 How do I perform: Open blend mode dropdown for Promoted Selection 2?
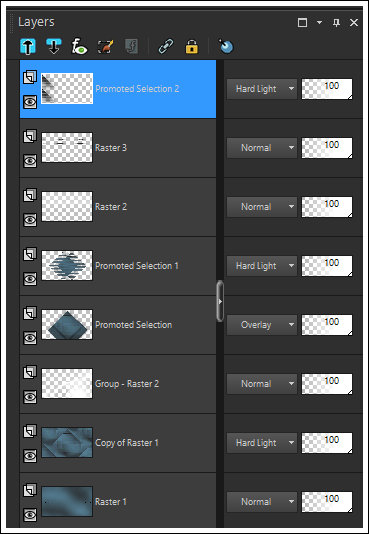262,89
